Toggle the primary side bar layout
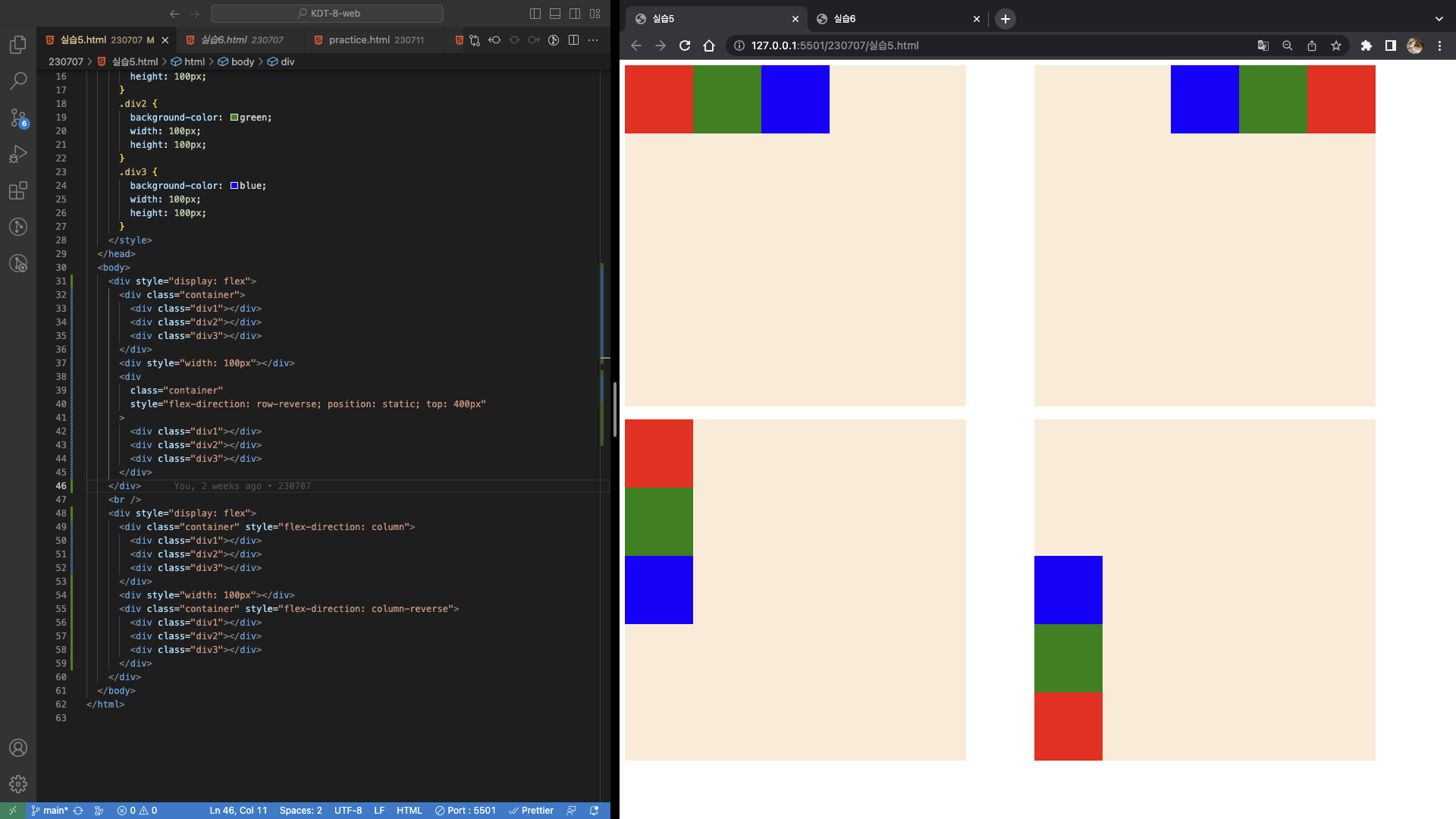 pyautogui.click(x=535, y=14)
